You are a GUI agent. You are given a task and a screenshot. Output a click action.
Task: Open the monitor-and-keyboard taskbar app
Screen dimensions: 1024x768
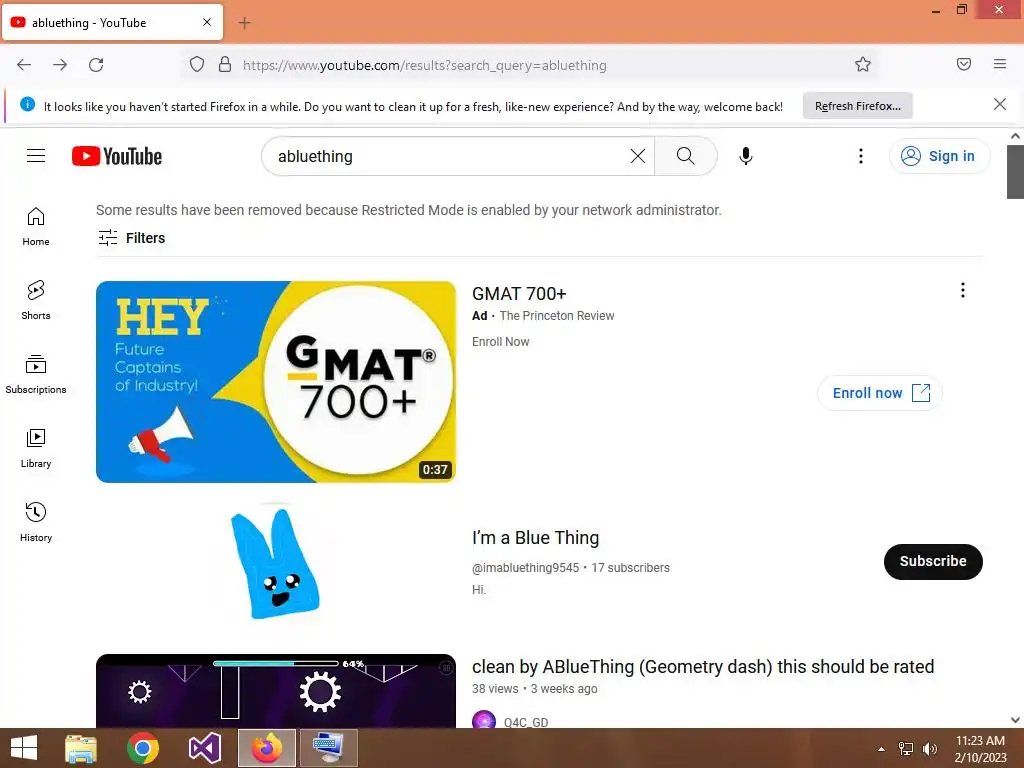[328, 748]
